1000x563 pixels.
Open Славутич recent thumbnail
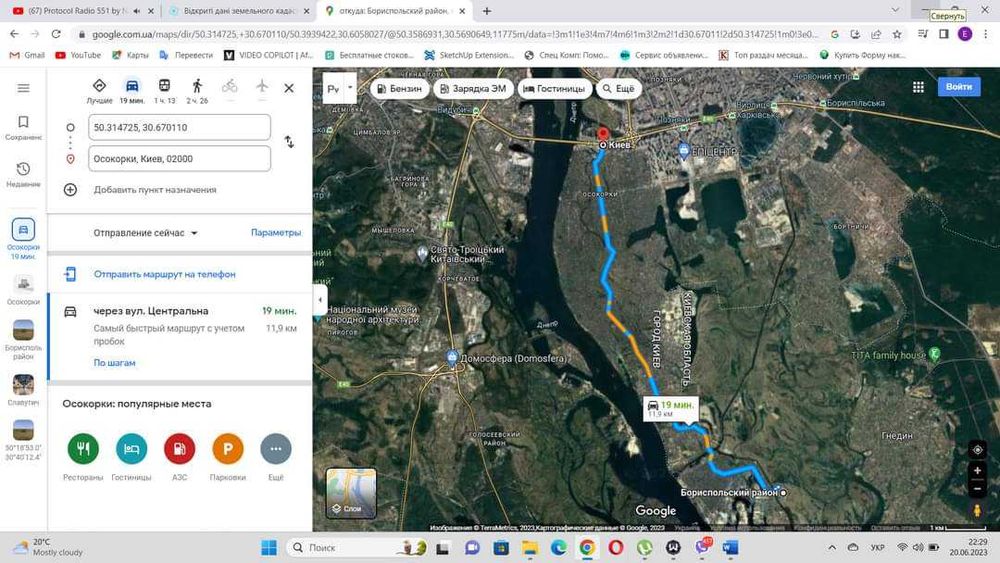point(24,390)
